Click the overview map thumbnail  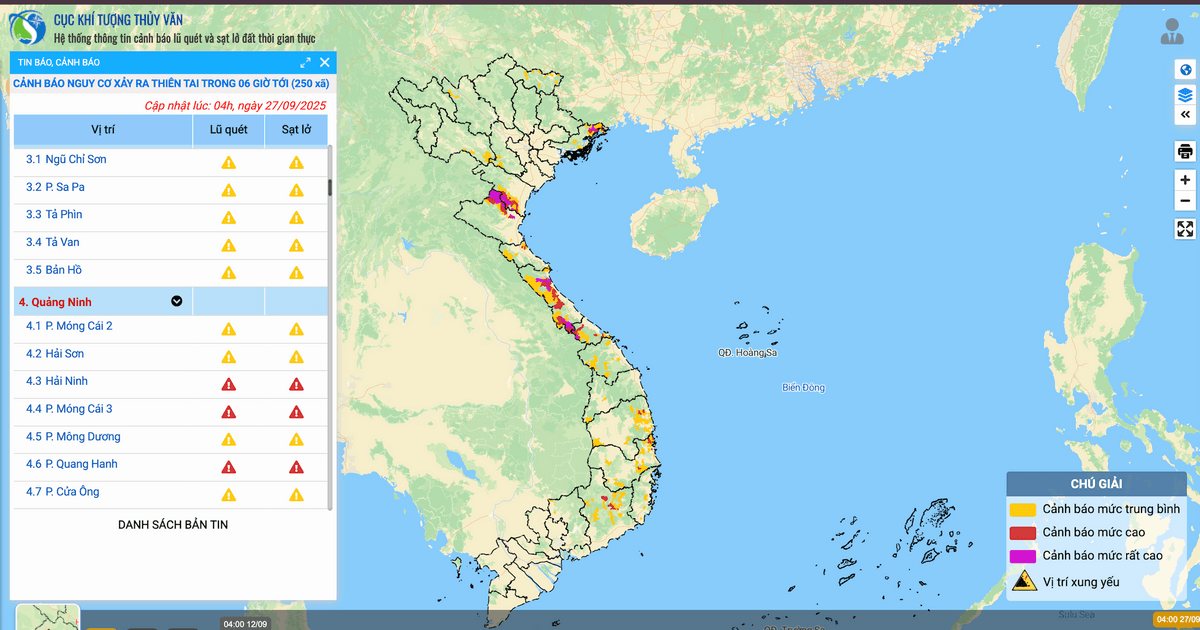coord(48,617)
